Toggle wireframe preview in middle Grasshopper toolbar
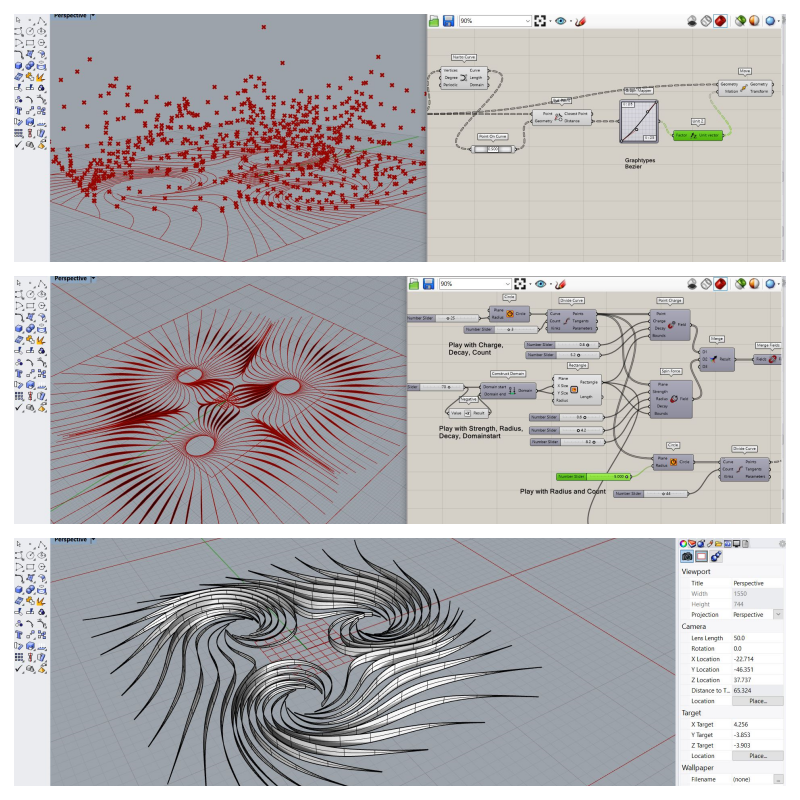The image size is (800, 800). [706, 284]
